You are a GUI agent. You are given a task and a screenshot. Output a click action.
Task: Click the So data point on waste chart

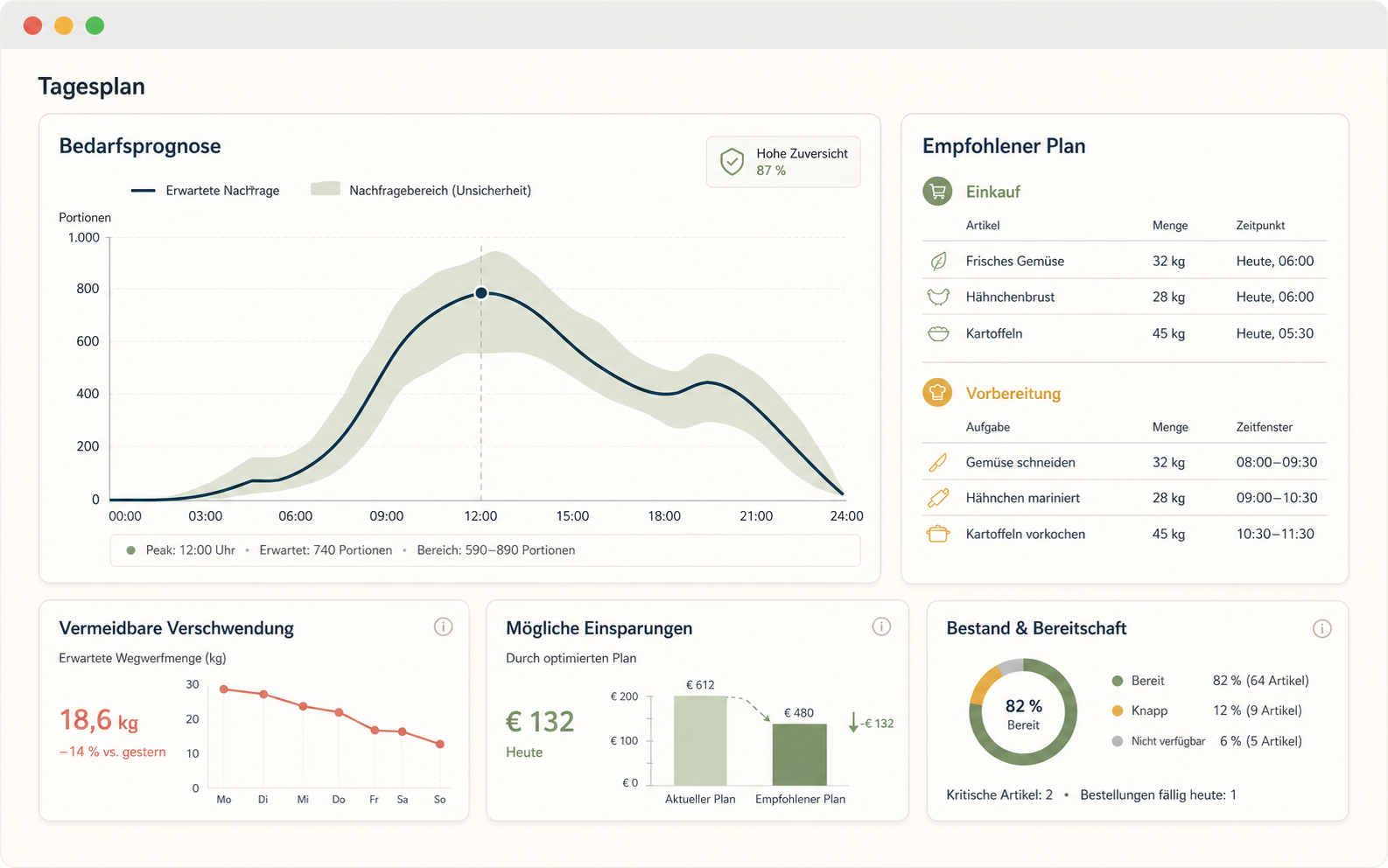440,744
